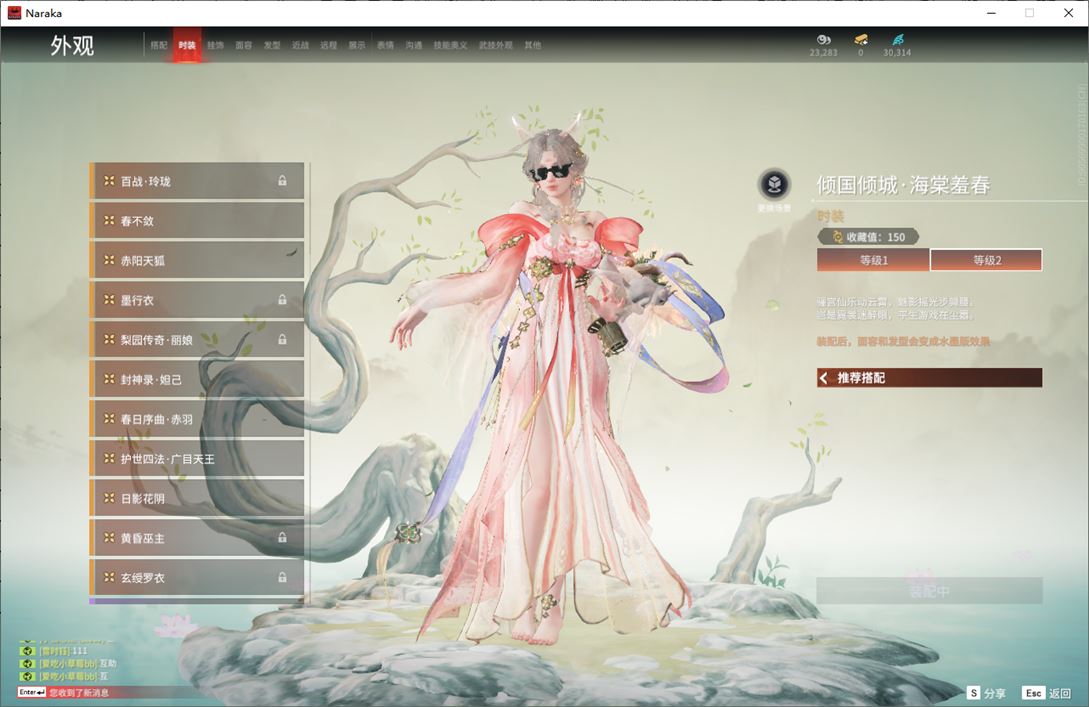
Task: Minimize the Naraka window
Action: [991, 13]
